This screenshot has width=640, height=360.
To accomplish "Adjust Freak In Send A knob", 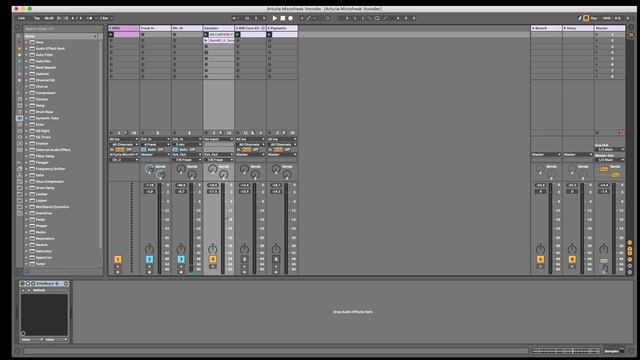I will pyautogui.click(x=149, y=169).
